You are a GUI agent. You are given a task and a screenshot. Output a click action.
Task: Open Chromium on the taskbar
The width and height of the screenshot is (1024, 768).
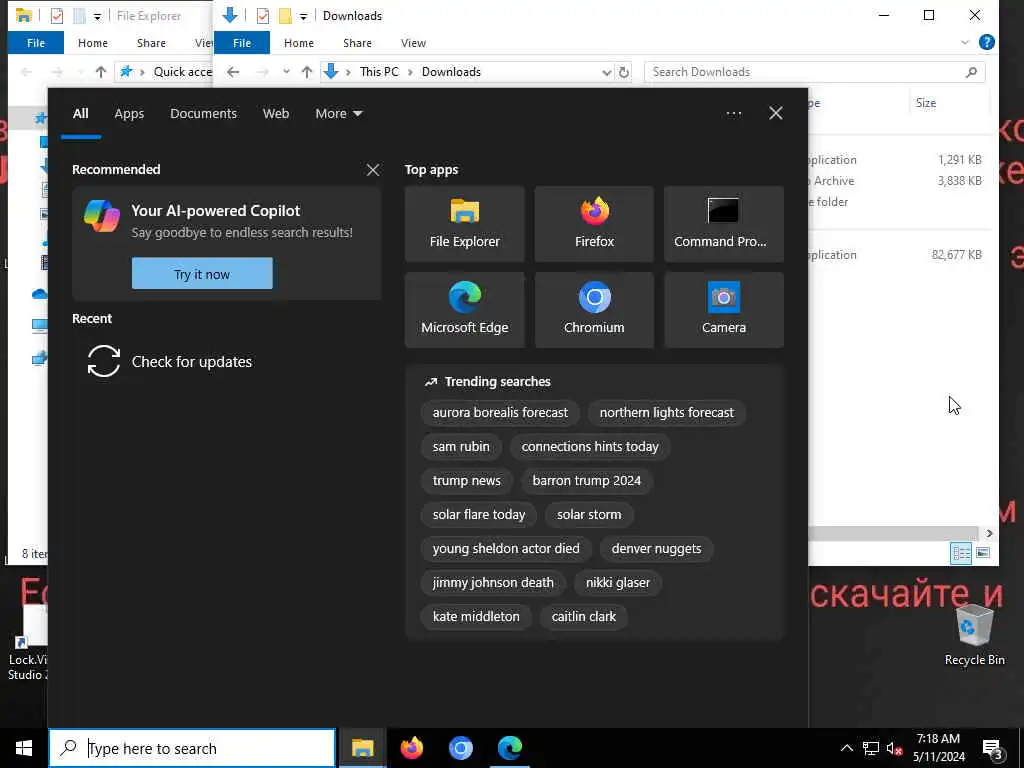[460, 748]
